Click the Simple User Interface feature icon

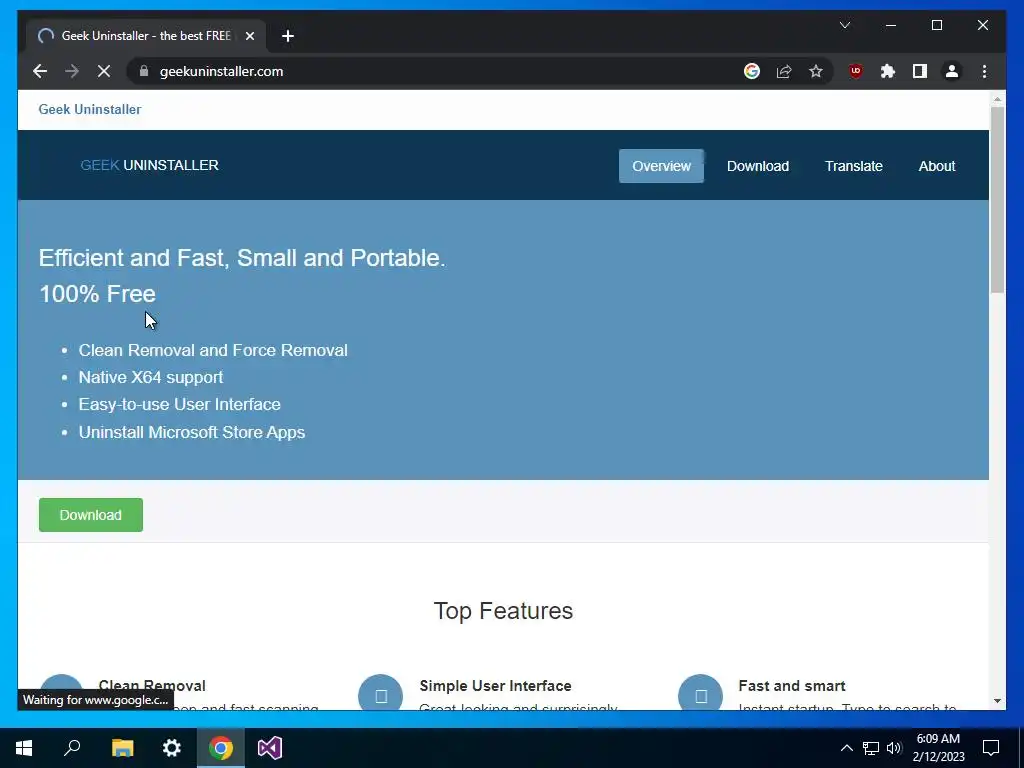point(381,695)
